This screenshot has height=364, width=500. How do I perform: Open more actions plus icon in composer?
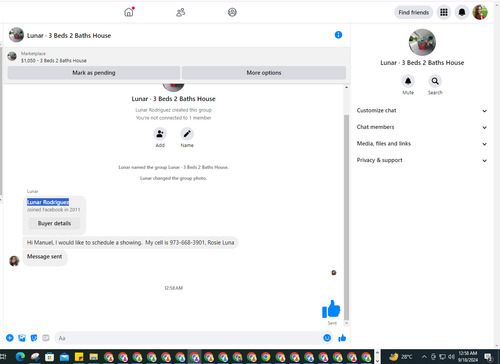coord(10,338)
